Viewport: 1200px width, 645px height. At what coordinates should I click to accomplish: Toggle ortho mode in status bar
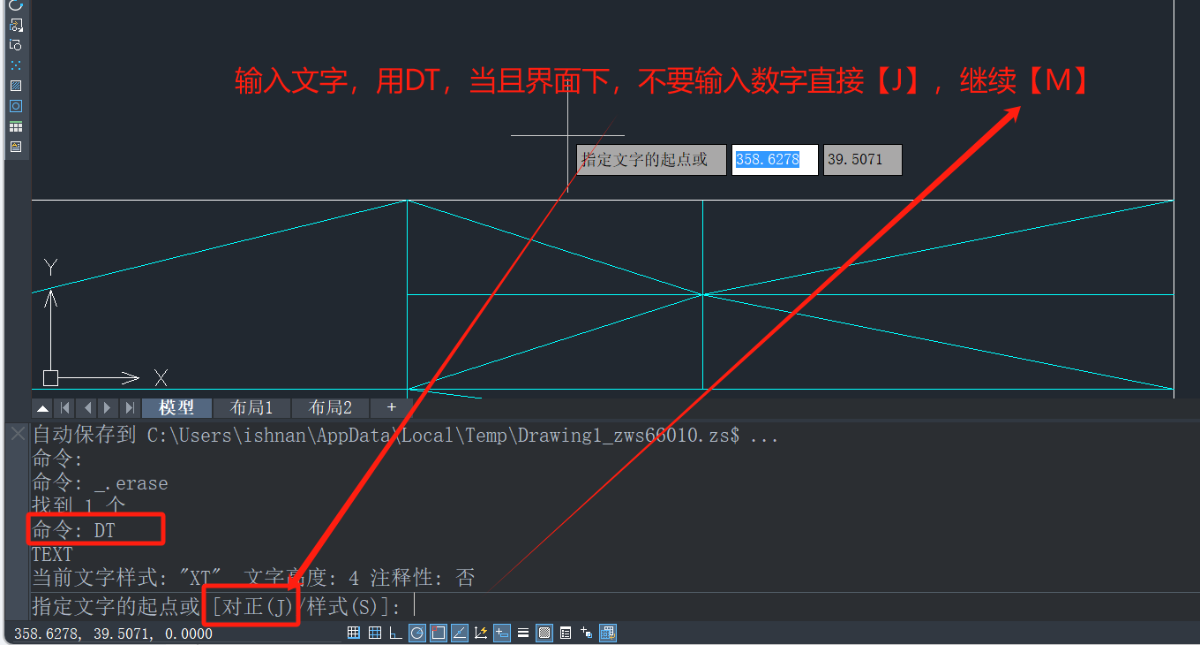point(395,633)
